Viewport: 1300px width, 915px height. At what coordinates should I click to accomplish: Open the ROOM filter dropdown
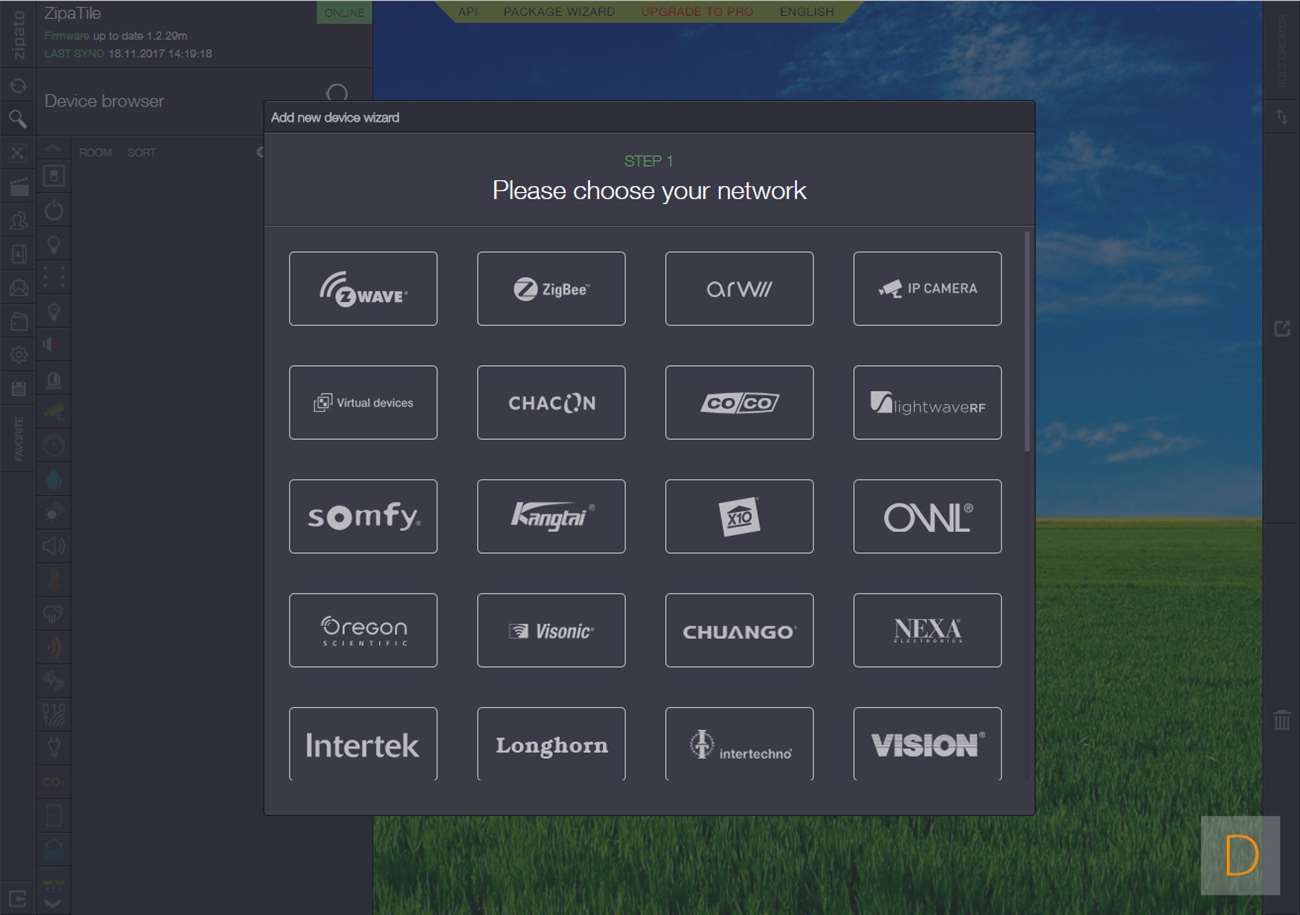click(96, 153)
